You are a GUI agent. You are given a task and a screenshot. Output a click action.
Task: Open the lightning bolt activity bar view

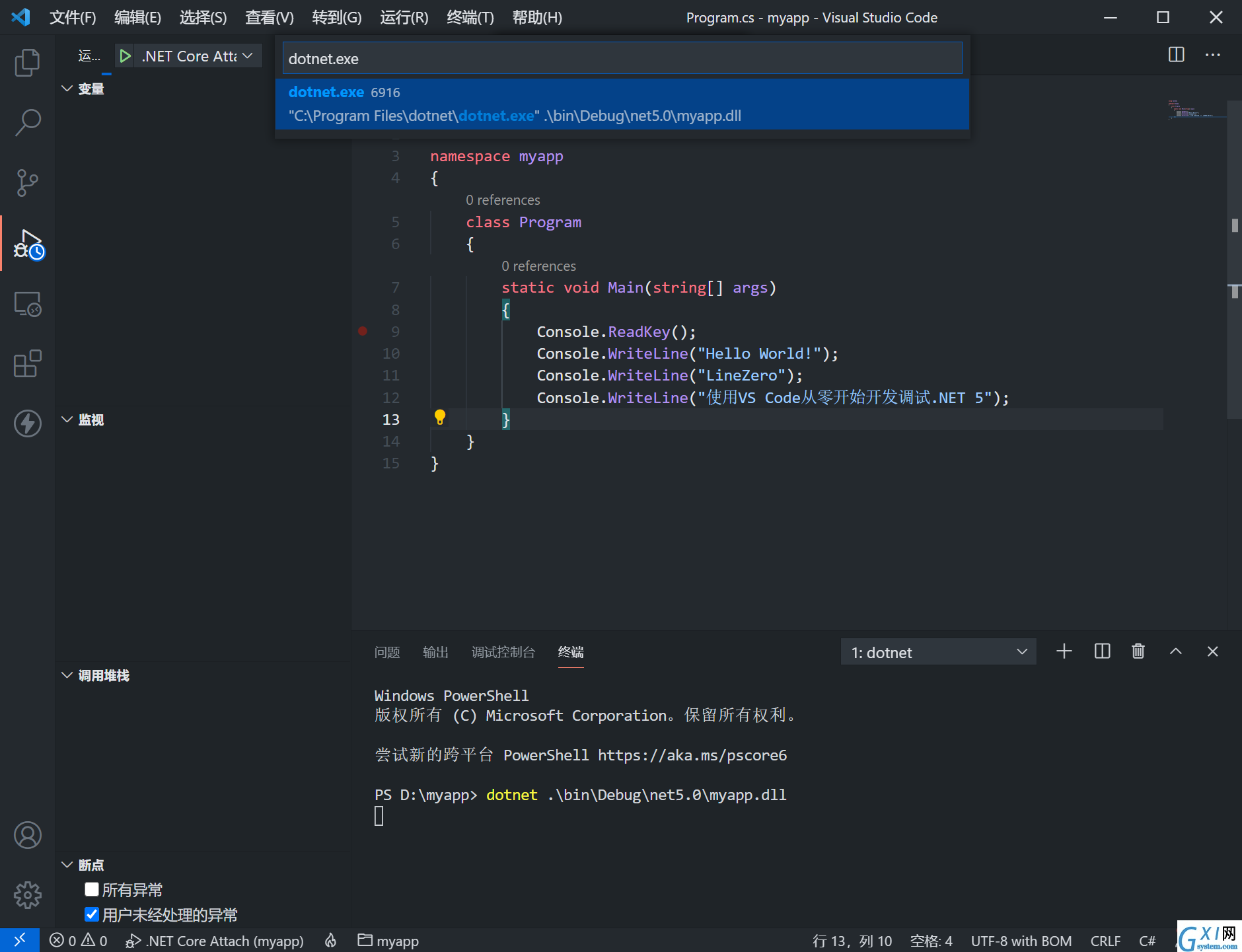pos(27,423)
